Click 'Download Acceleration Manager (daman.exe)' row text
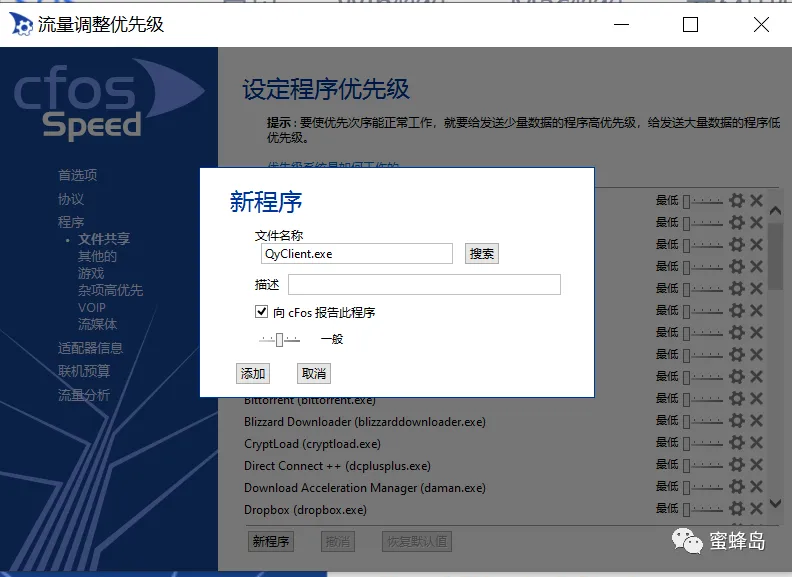 click(365, 488)
